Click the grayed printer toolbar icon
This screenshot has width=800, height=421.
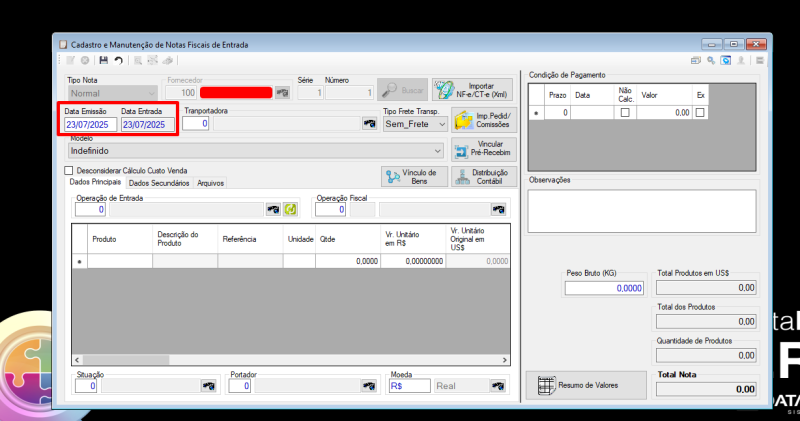click(x=168, y=61)
